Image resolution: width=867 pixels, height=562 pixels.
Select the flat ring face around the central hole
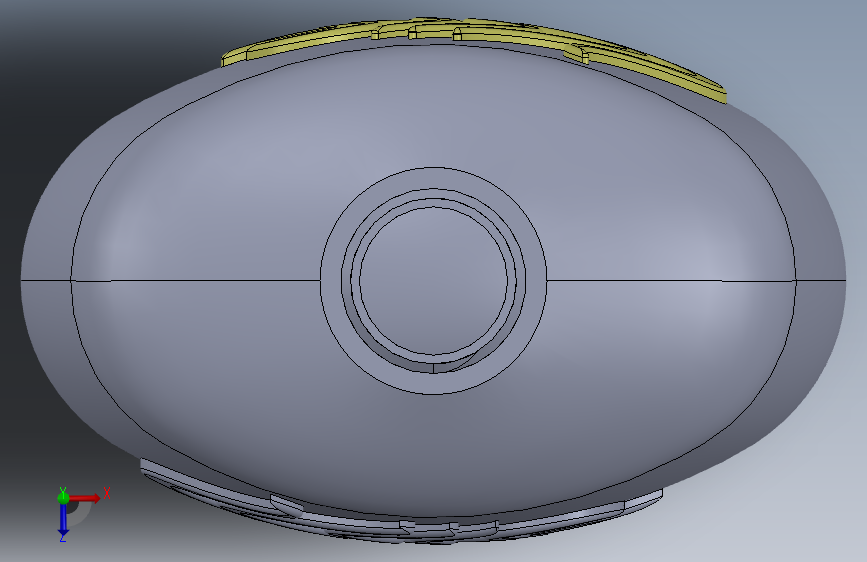pos(332,280)
